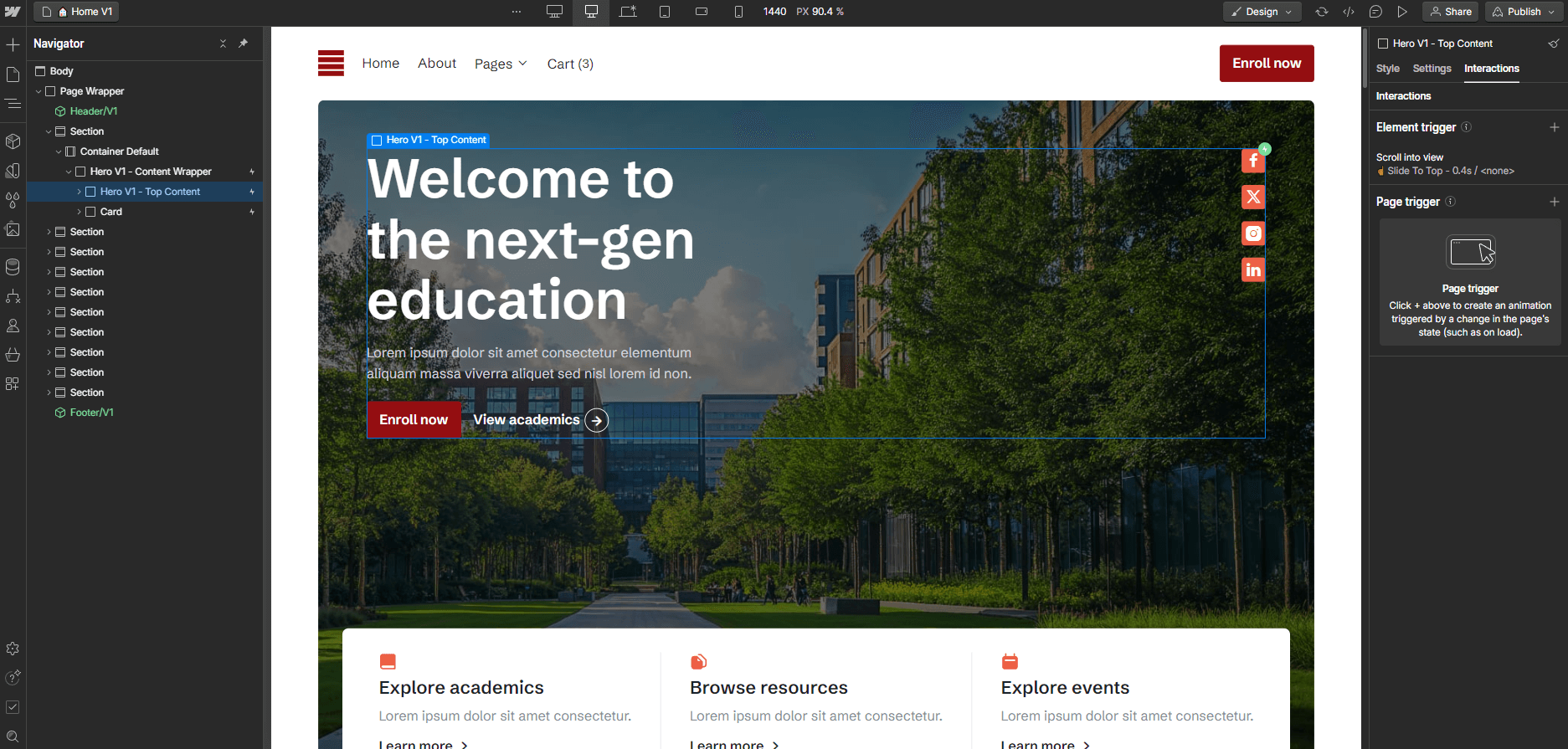The image size is (1568, 749).
Task: Click the Webflow logo menu
Action: coord(13,12)
